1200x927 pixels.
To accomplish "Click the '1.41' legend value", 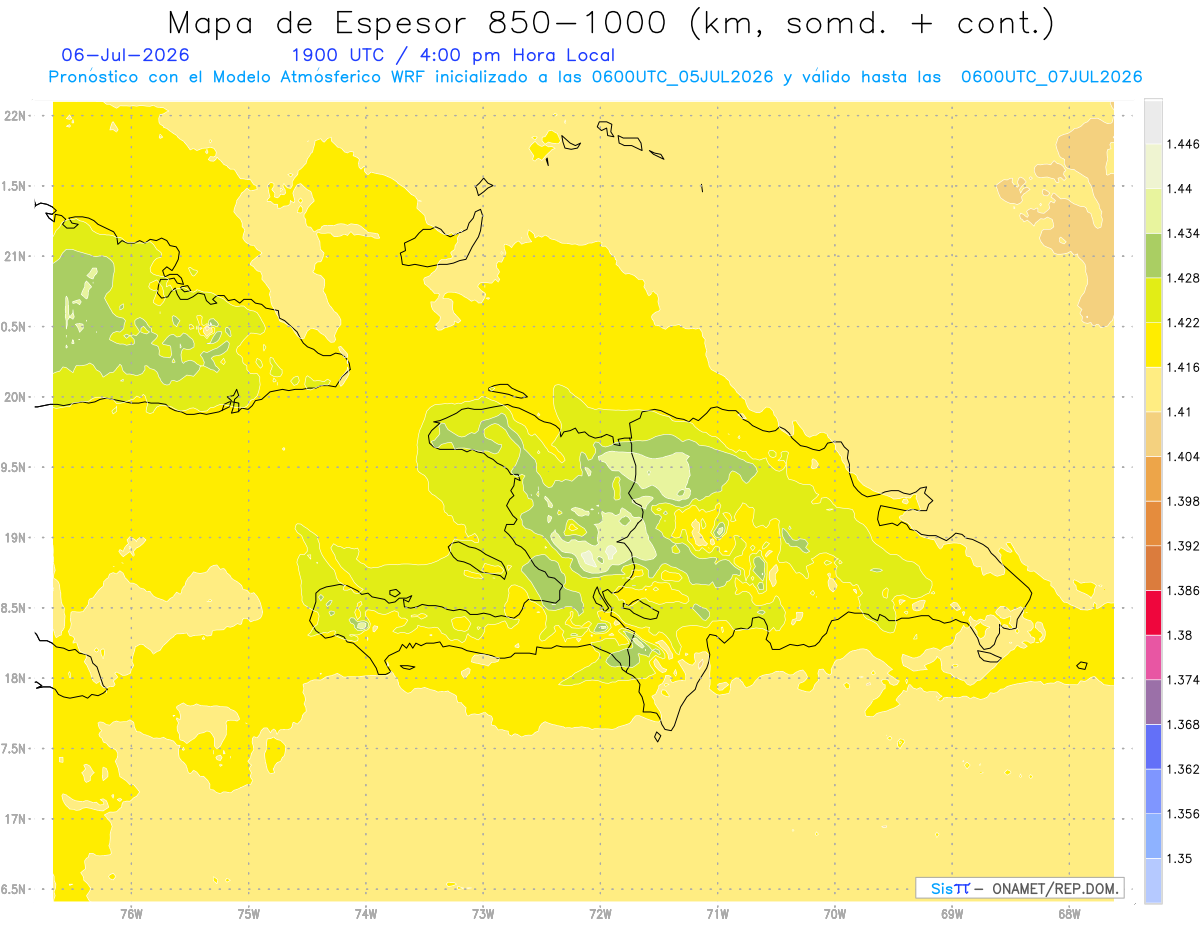I will pyautogui.click(x=1178, y=411).
